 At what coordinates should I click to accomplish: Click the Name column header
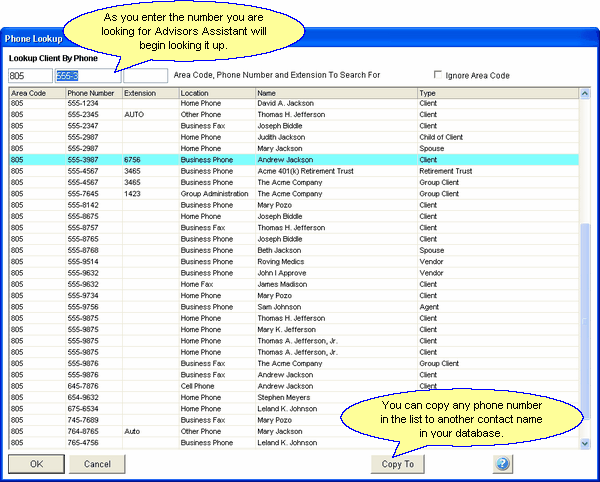click(335, 93)
